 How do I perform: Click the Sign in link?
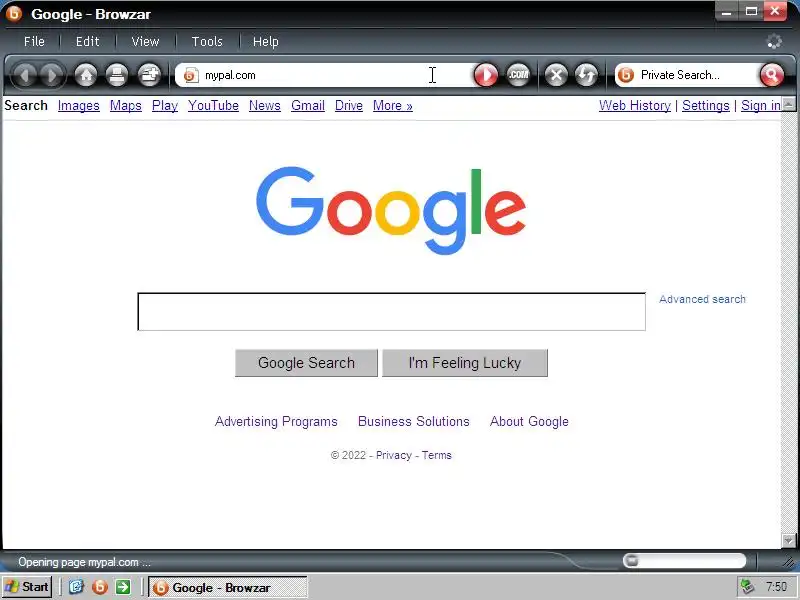(761, 106)
